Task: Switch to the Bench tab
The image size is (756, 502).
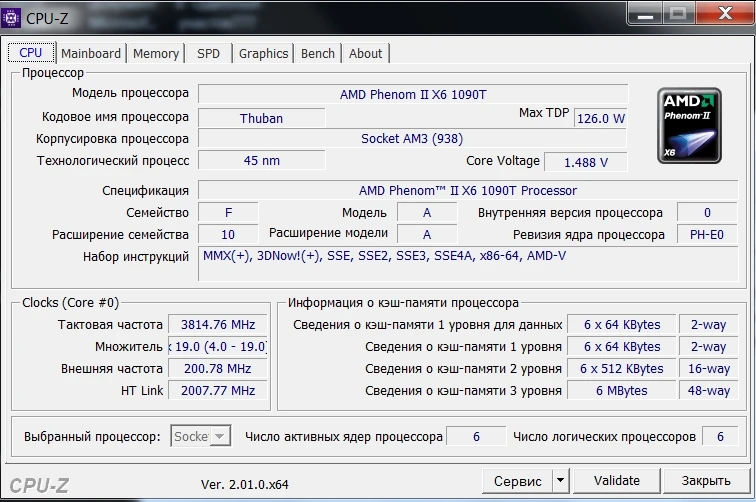Action: [x=318, y=54]
